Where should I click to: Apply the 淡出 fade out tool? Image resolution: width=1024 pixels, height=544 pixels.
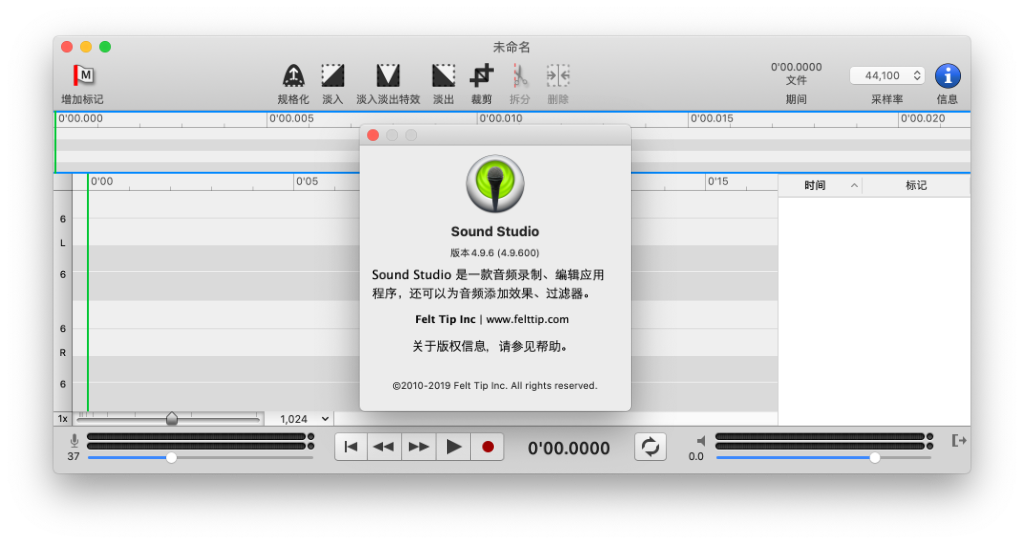coord(443,76)
